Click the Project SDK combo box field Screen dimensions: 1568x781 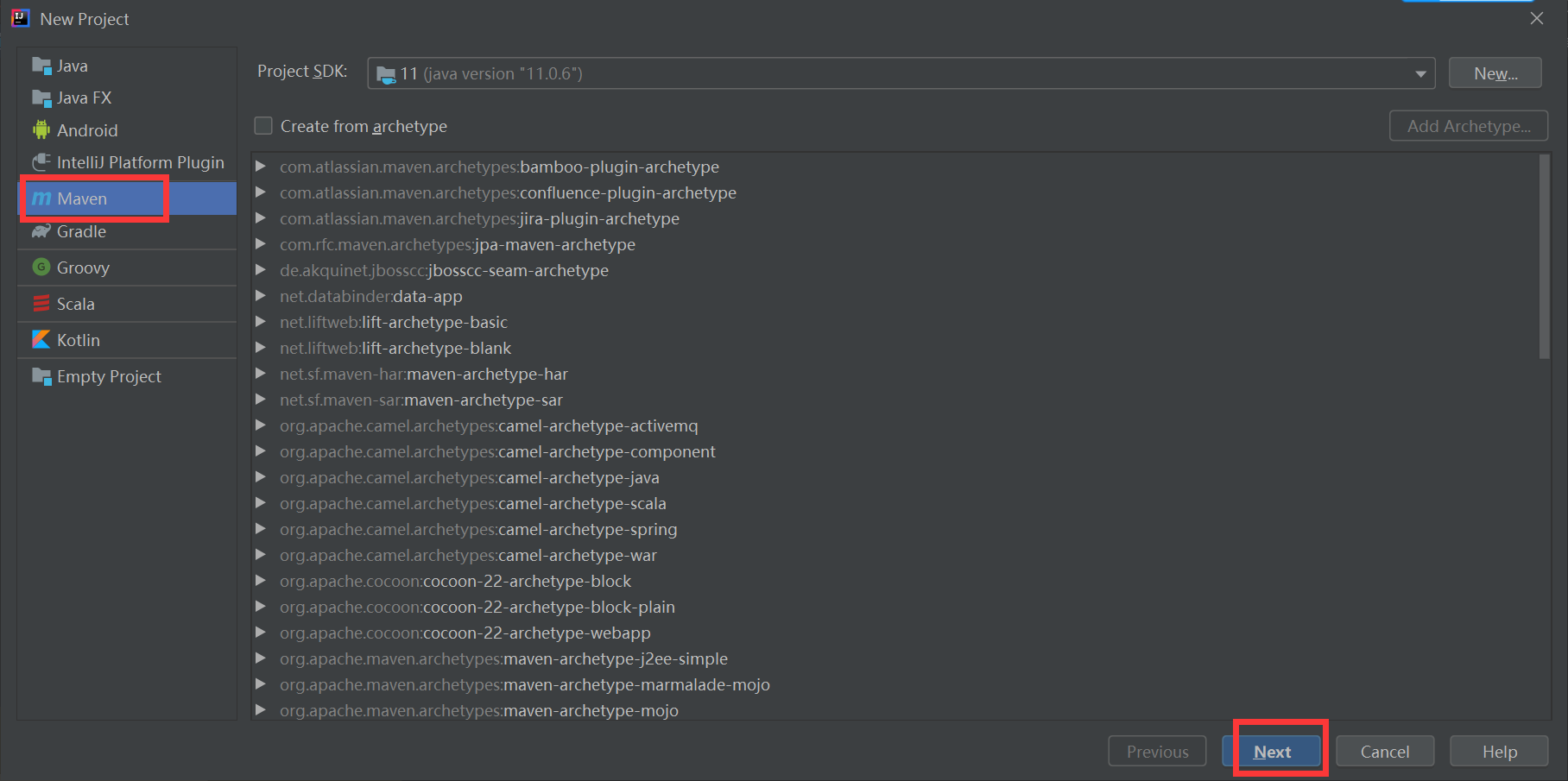(x=901, y=73)
